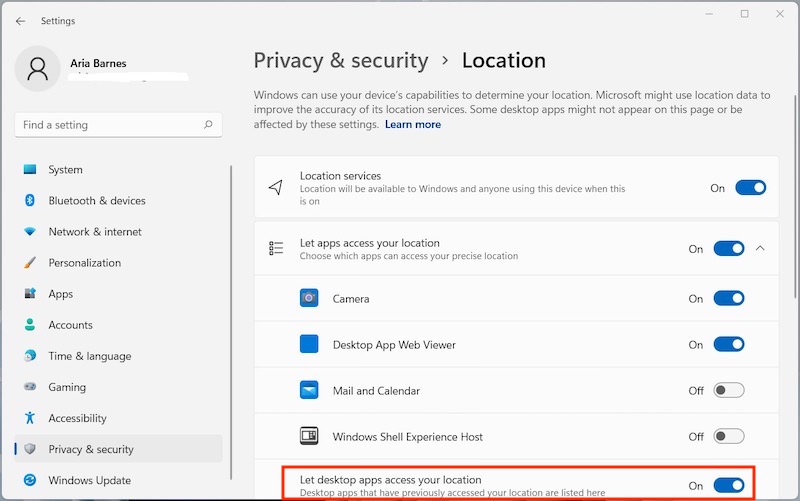Disable Desktop App Web Viewer location toggle
The image size is (800, 501).
click(729, 344)
